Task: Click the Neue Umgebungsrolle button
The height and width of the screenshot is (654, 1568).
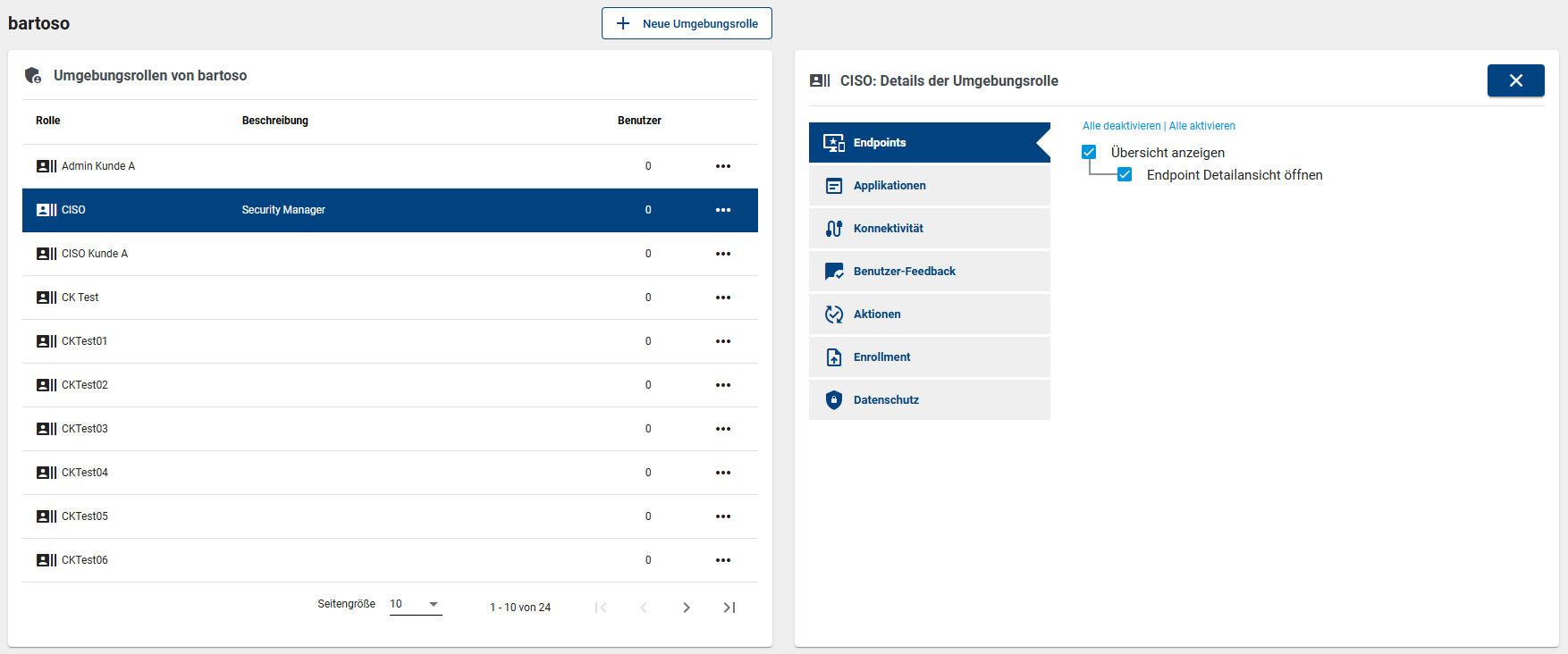Action: coord(687,24)
